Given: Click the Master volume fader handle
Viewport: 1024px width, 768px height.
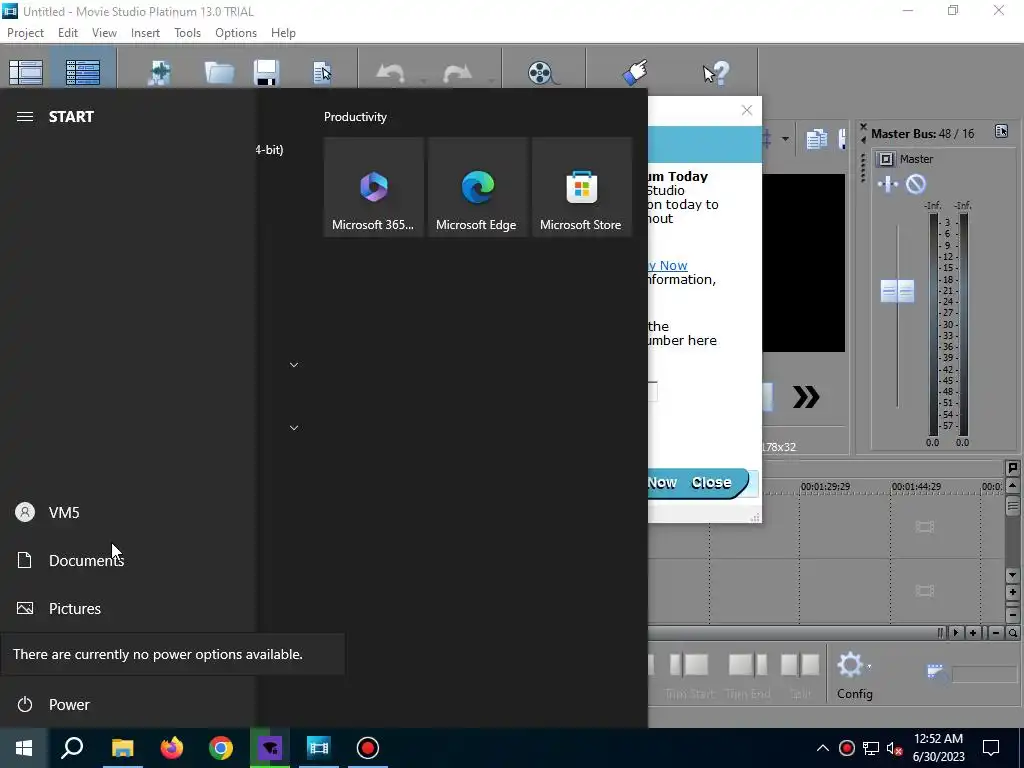Looking at the screenshot, I should [x=897, y=291].
